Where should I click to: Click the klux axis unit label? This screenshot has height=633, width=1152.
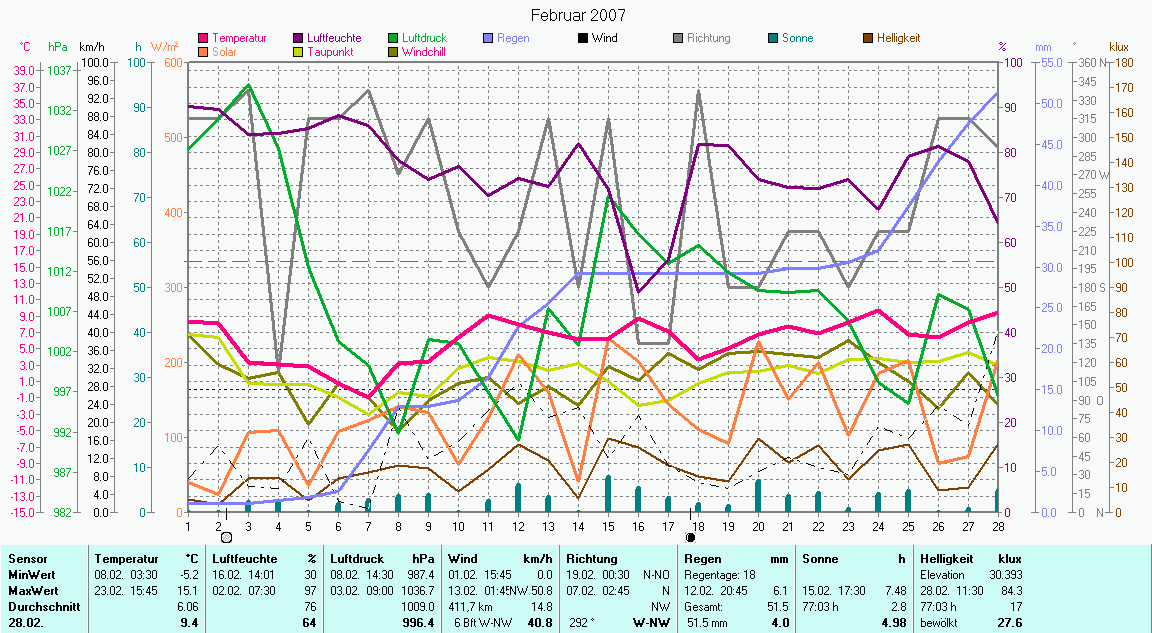1119,47
